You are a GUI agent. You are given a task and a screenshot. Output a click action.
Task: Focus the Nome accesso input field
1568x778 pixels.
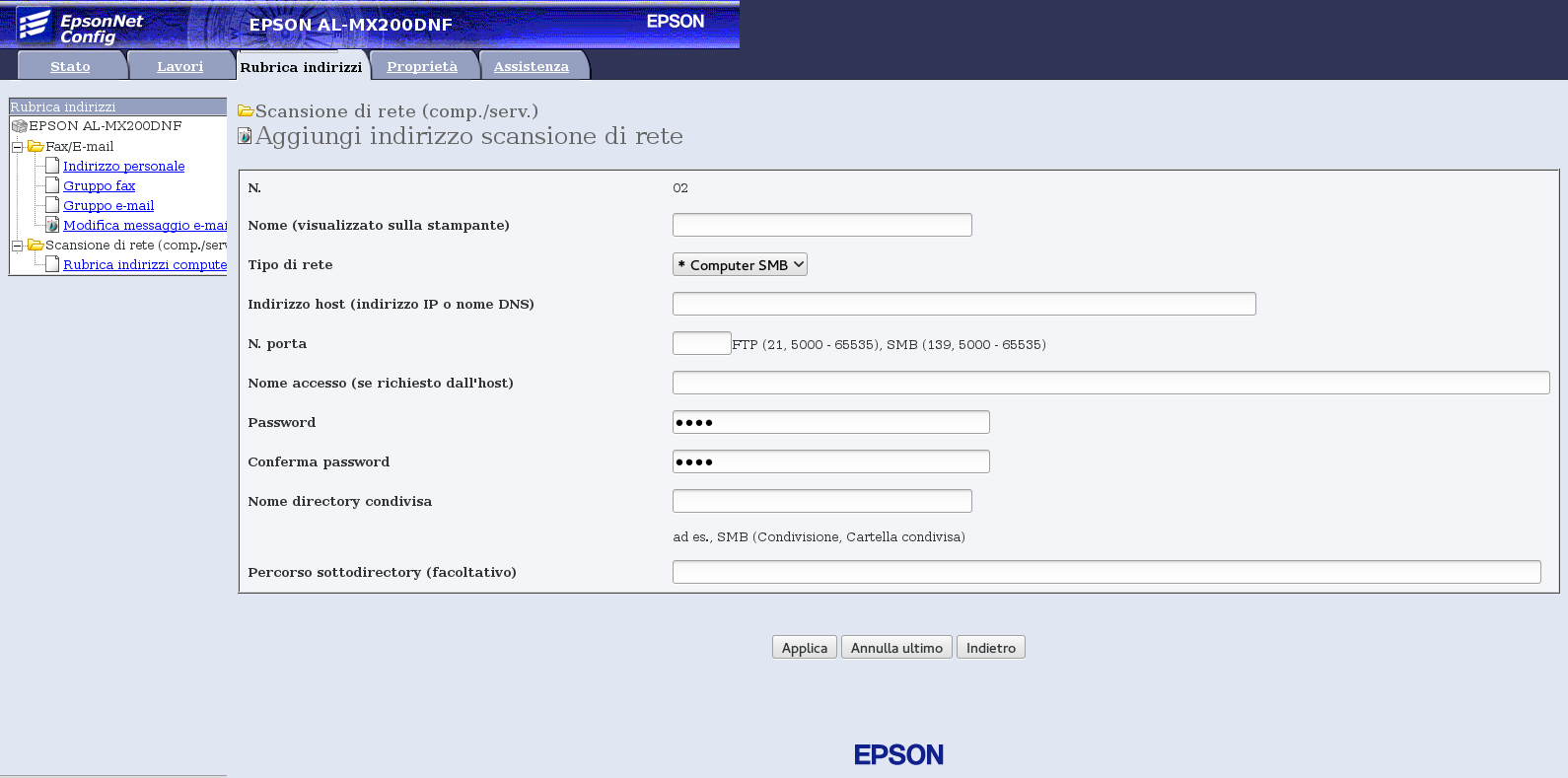tap(1111, 383)
